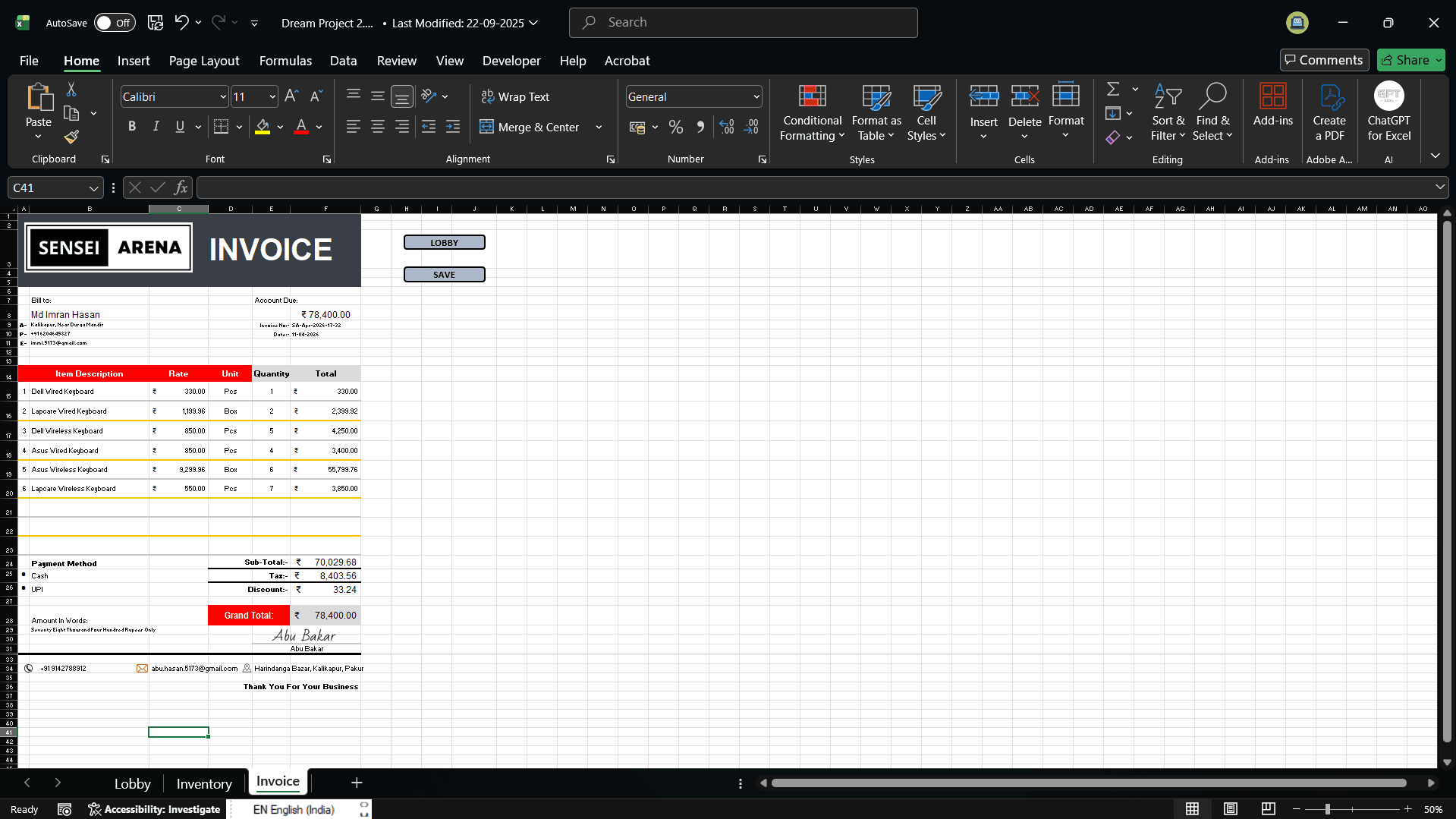Click the vertical scrollbar thumb

click(1447, 483)
